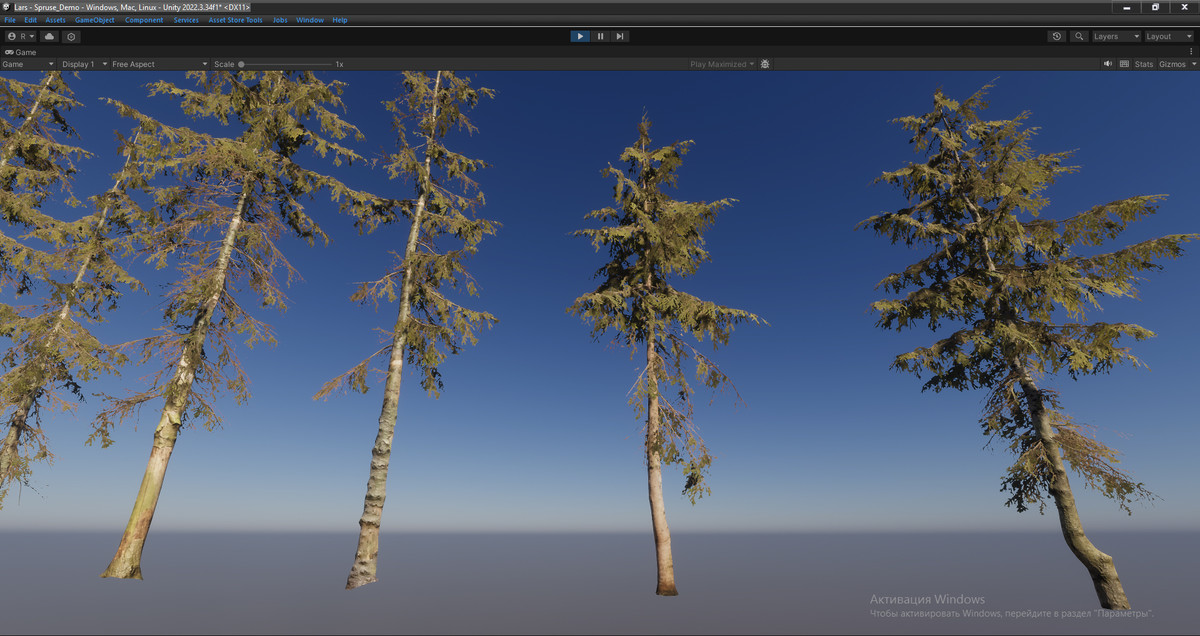Open the Window menu

(x=310, y=19)
